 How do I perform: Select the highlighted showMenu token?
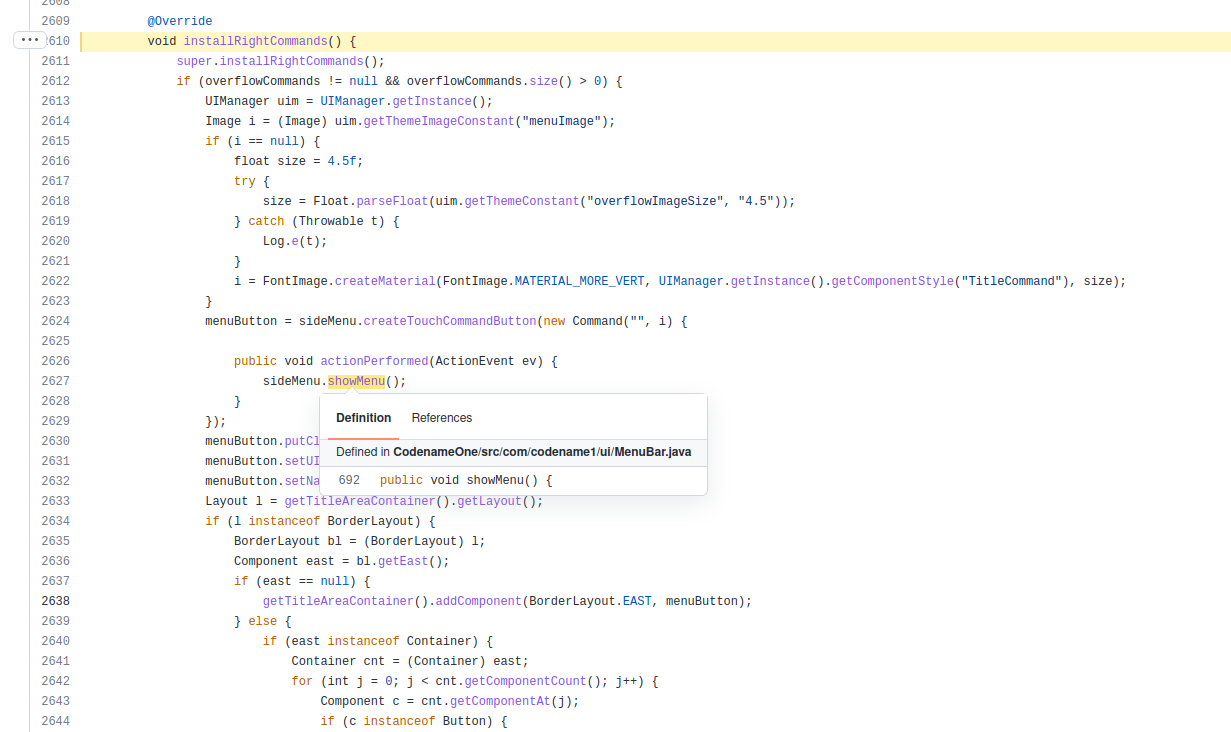coord(356,381)
